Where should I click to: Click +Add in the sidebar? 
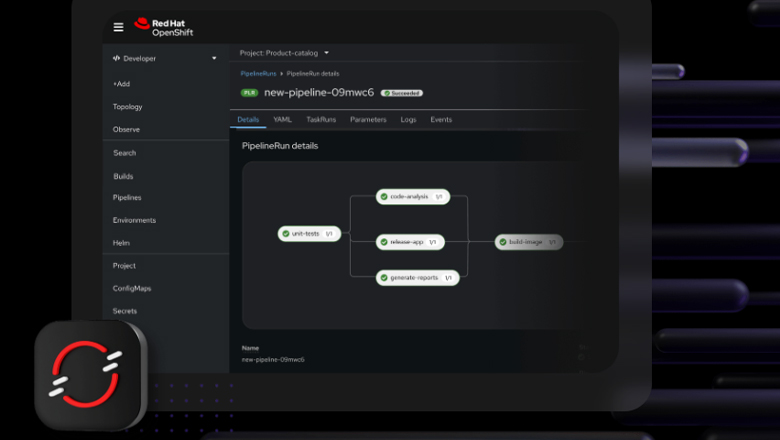(121, 84)
